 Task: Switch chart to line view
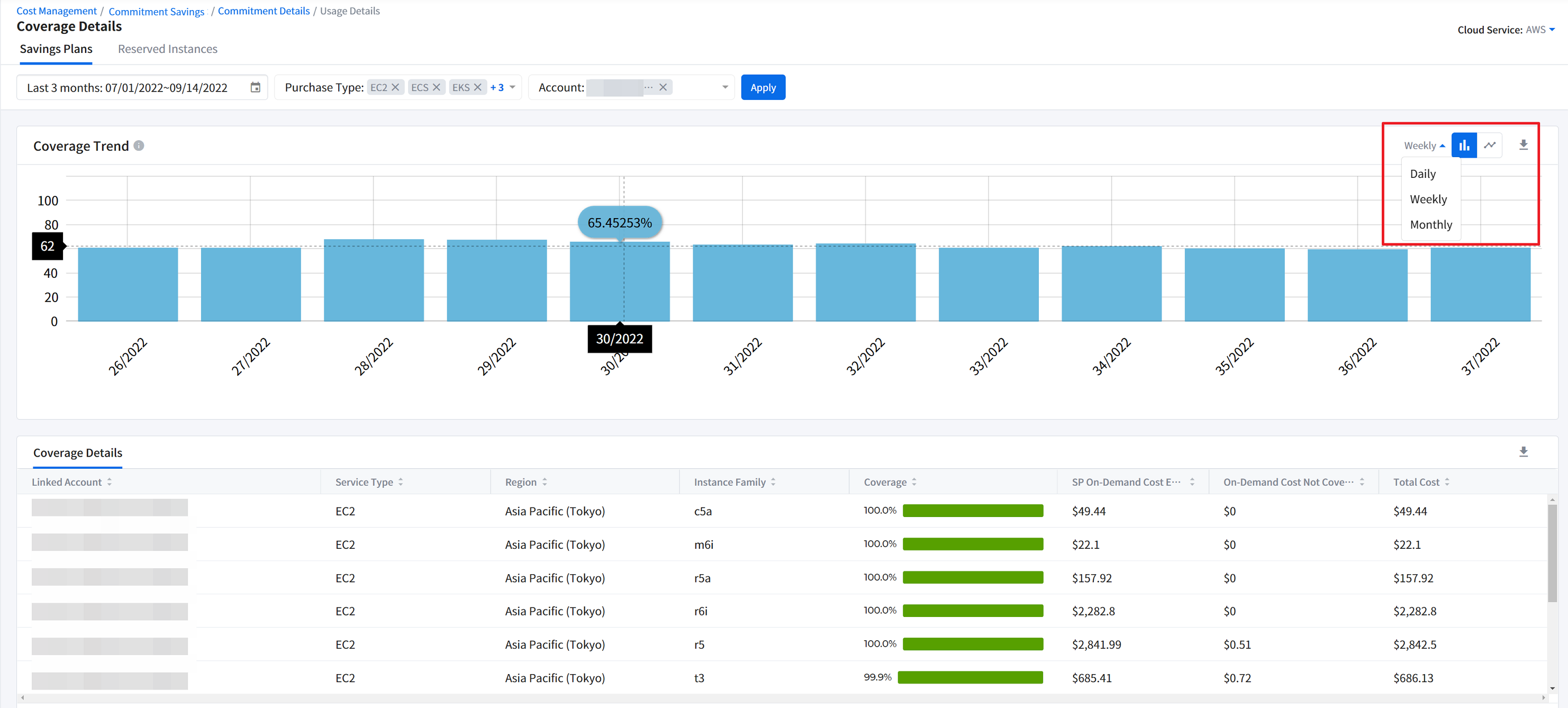tap(1490, 145)
